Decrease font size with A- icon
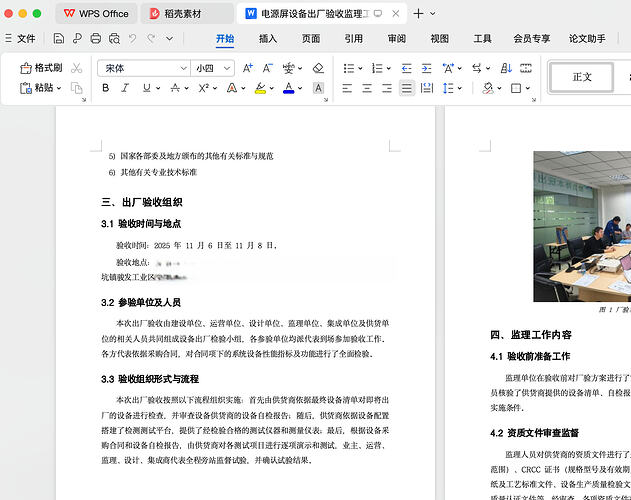Image resolution: width=631 pixels, height=500 pixels. coord(268,68)
